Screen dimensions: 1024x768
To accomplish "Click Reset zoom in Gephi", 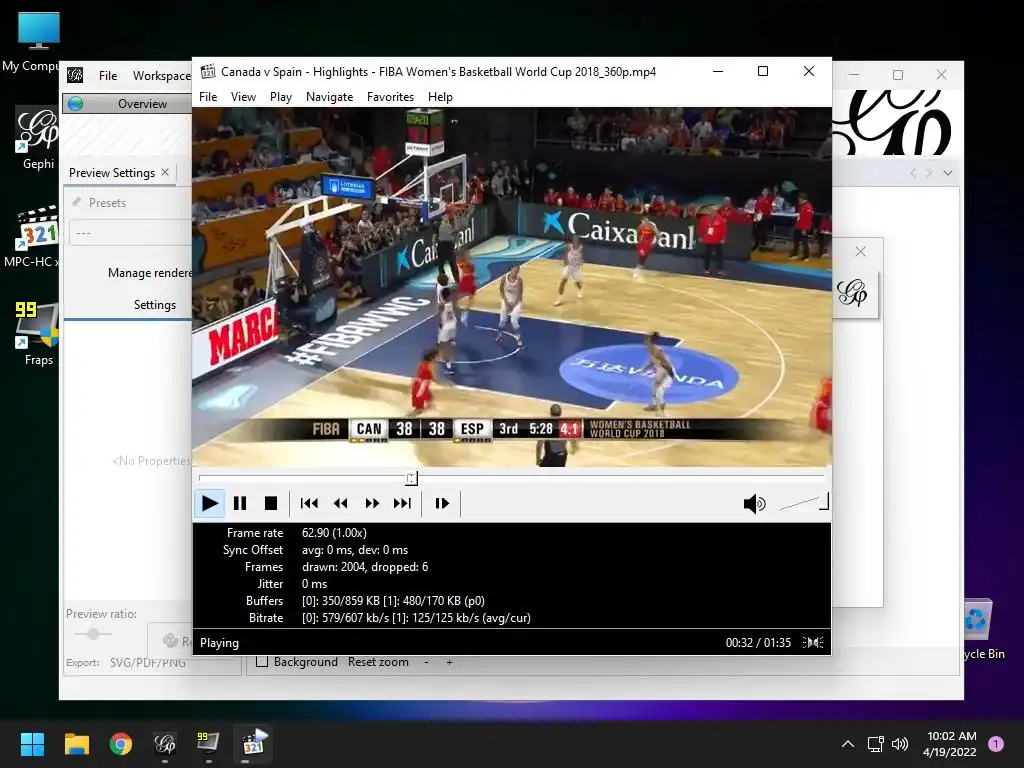I will (x=378, y=662).
